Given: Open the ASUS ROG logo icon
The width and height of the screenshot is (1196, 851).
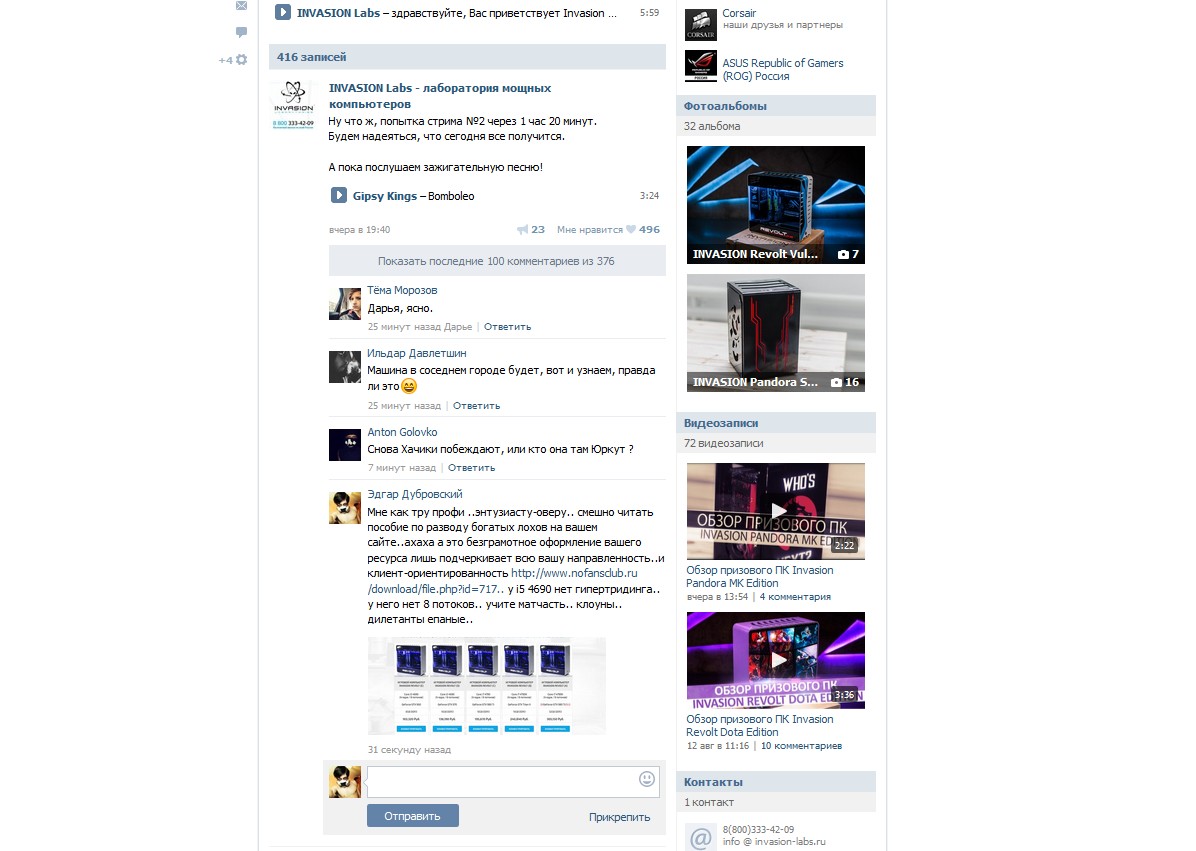Looking at the screenshot, I should [x=701, y=66].
